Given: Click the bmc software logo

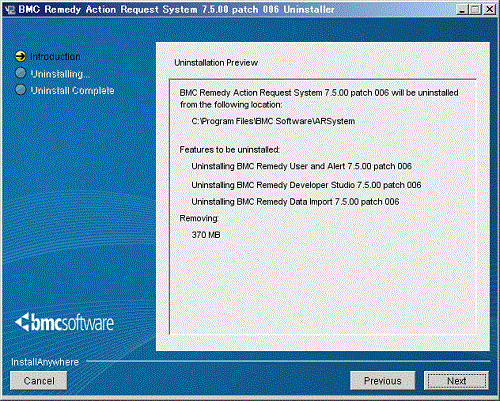Looking at the screenshot, I should tap(64, 323).
